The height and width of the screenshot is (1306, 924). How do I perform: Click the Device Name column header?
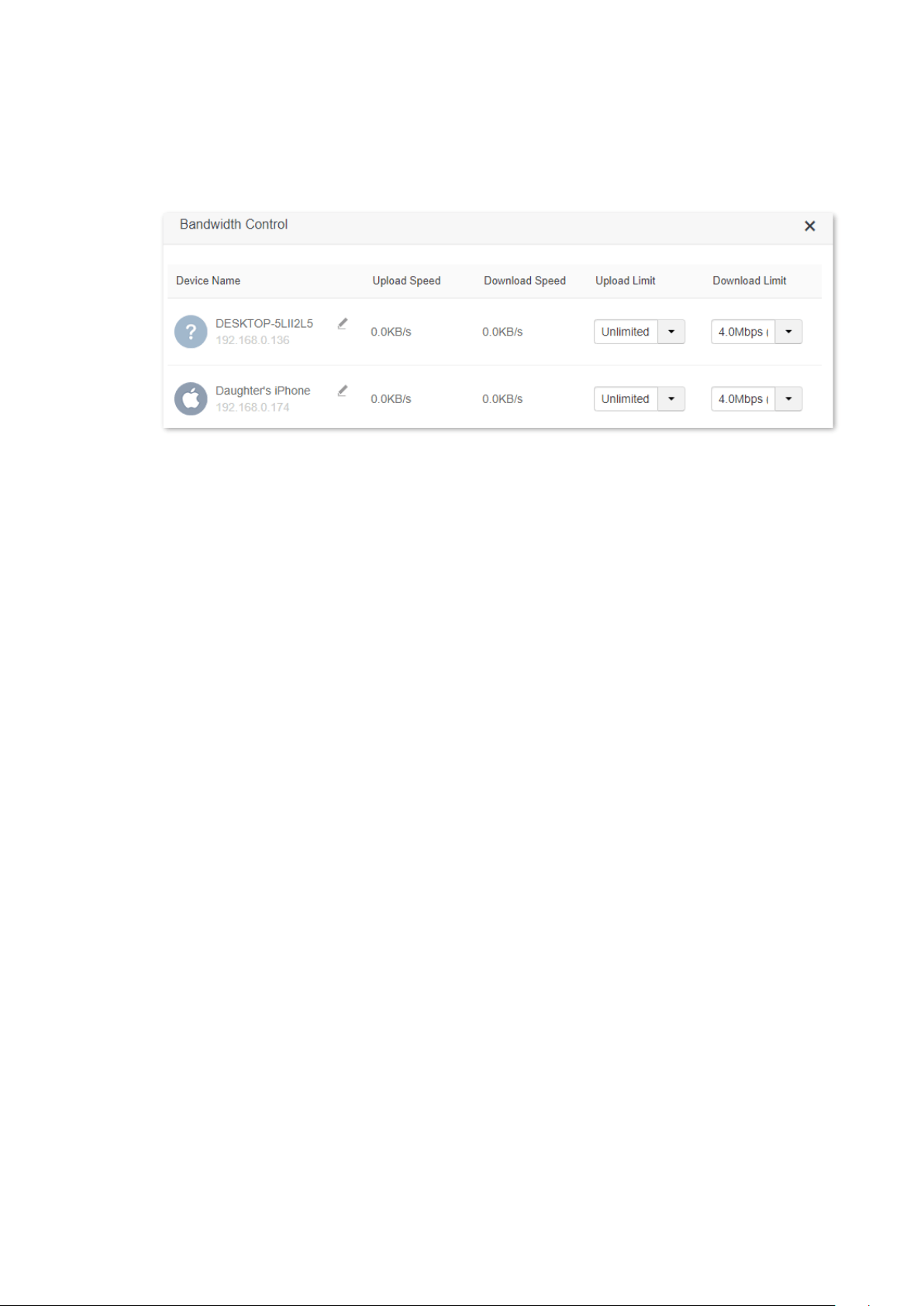point(208,281)
